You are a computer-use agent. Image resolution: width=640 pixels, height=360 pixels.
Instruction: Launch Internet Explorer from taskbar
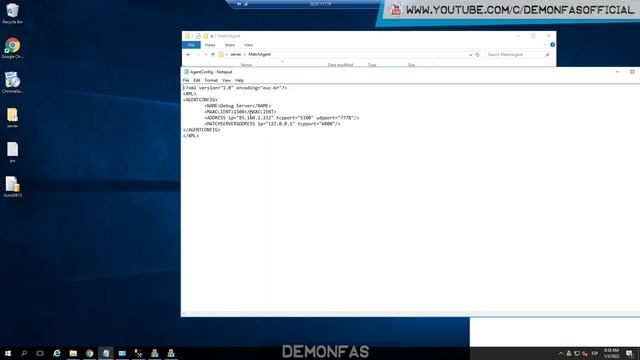[57, 353]
